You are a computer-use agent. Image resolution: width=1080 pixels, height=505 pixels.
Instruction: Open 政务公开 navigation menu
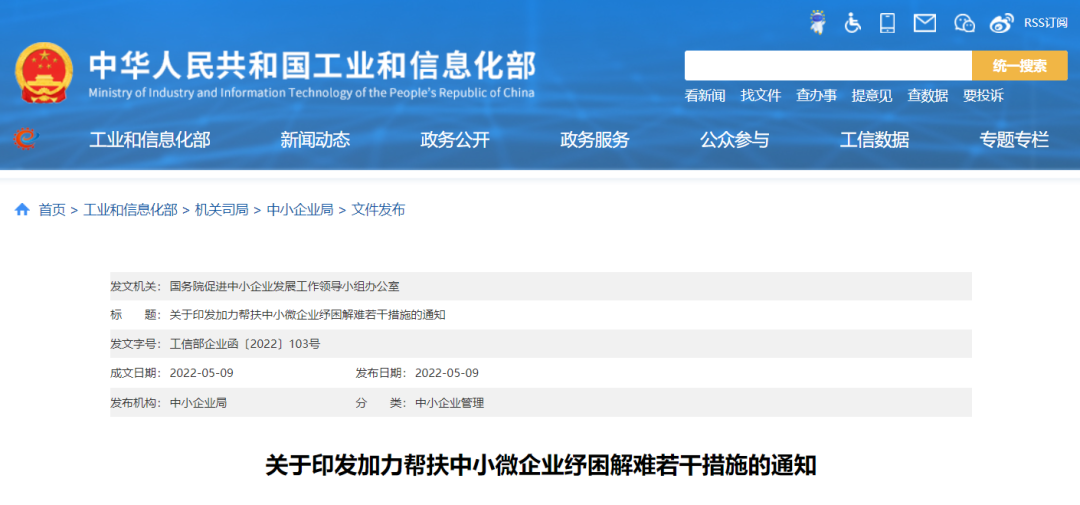click(455, 140)
